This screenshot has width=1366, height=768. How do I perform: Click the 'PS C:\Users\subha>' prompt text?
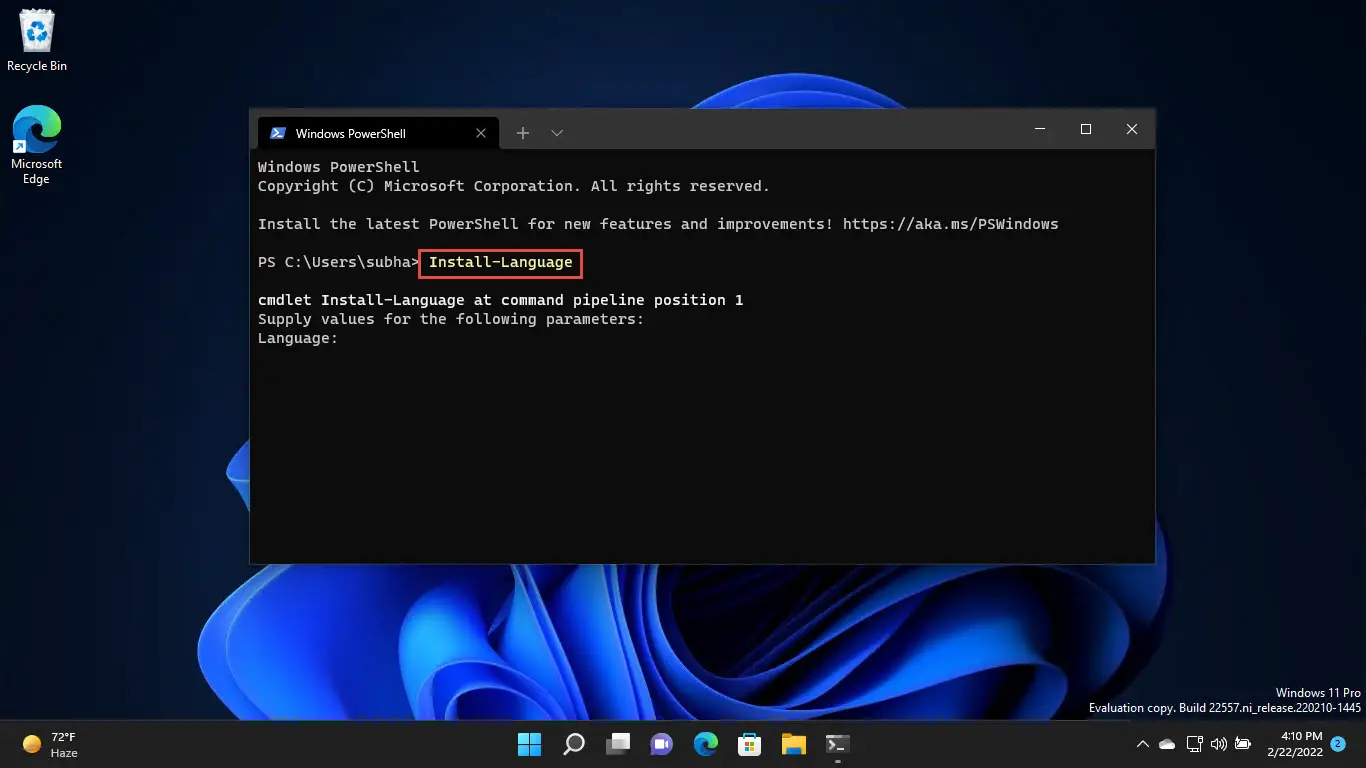pos(338,262)
